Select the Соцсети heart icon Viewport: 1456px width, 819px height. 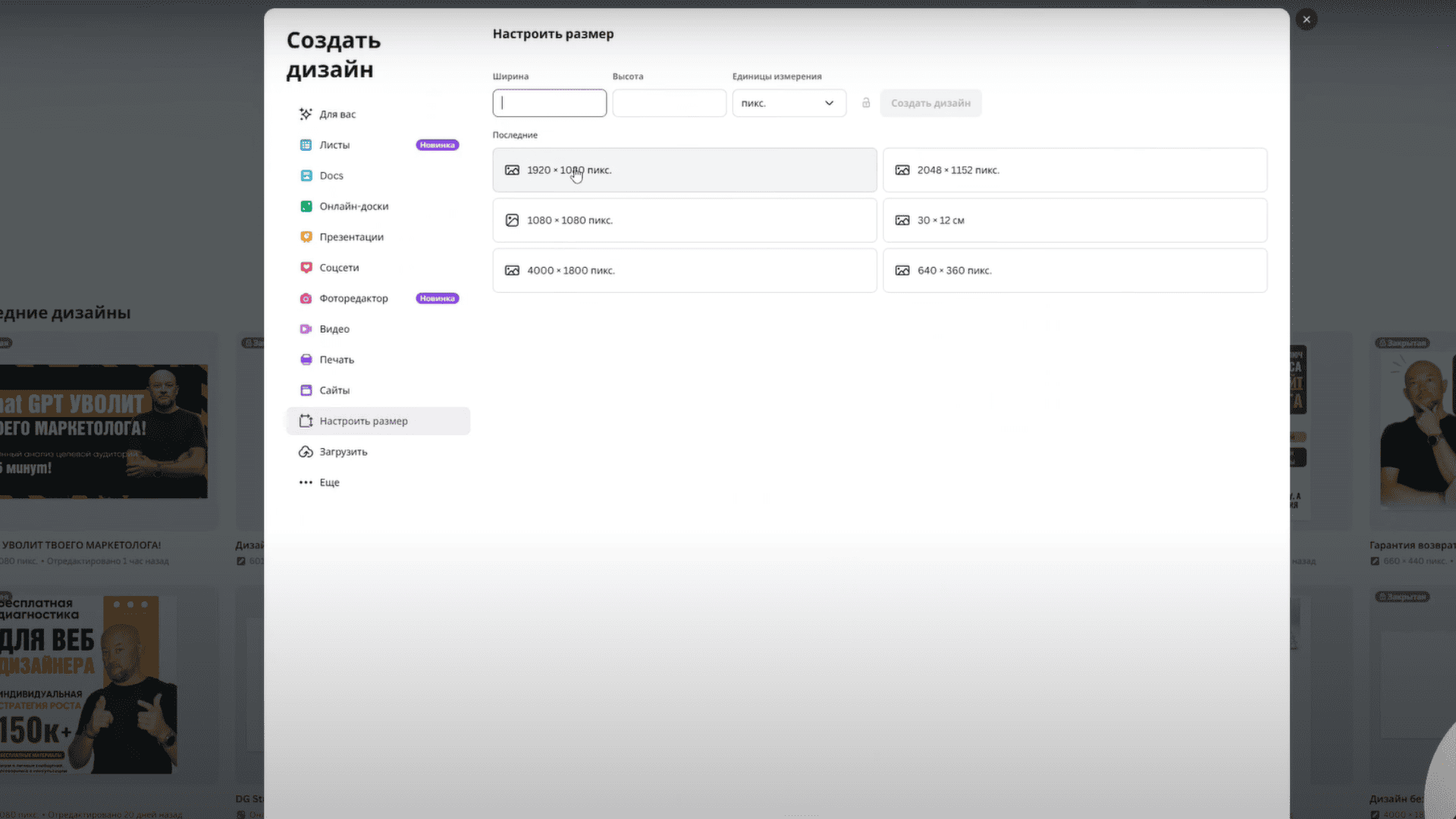[306, 268]
